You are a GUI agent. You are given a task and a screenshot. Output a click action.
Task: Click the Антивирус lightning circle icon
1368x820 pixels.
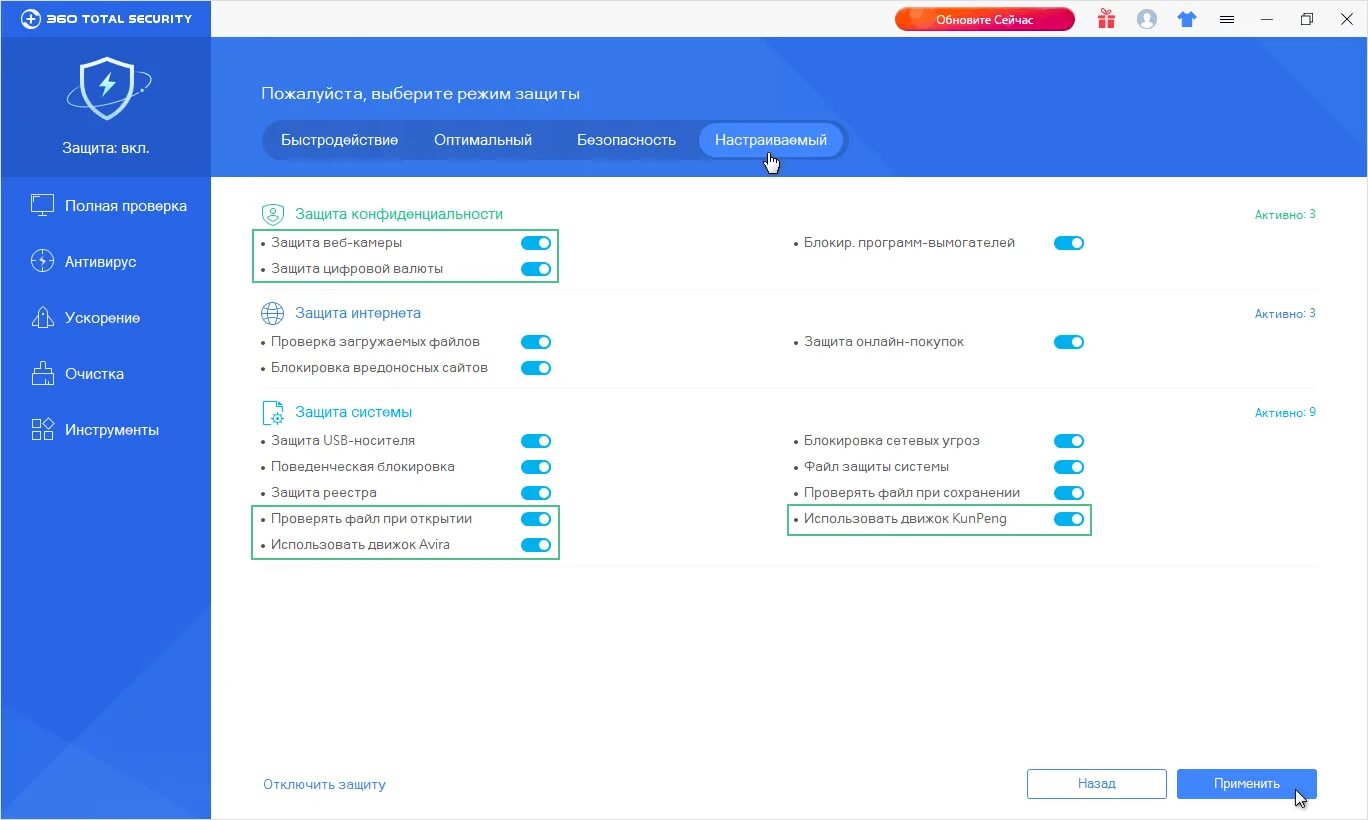[x=43, y=262]
